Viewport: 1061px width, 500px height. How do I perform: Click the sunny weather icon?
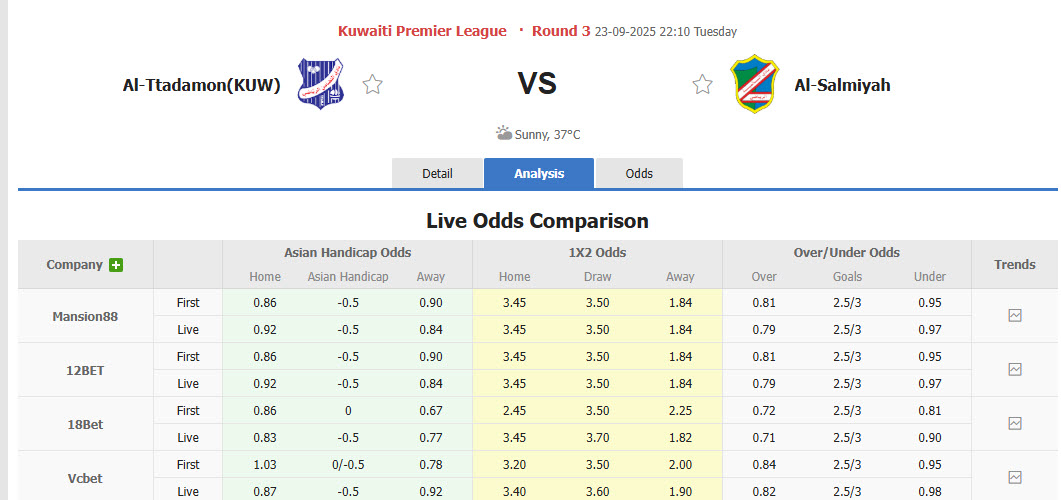click(504, 133)
